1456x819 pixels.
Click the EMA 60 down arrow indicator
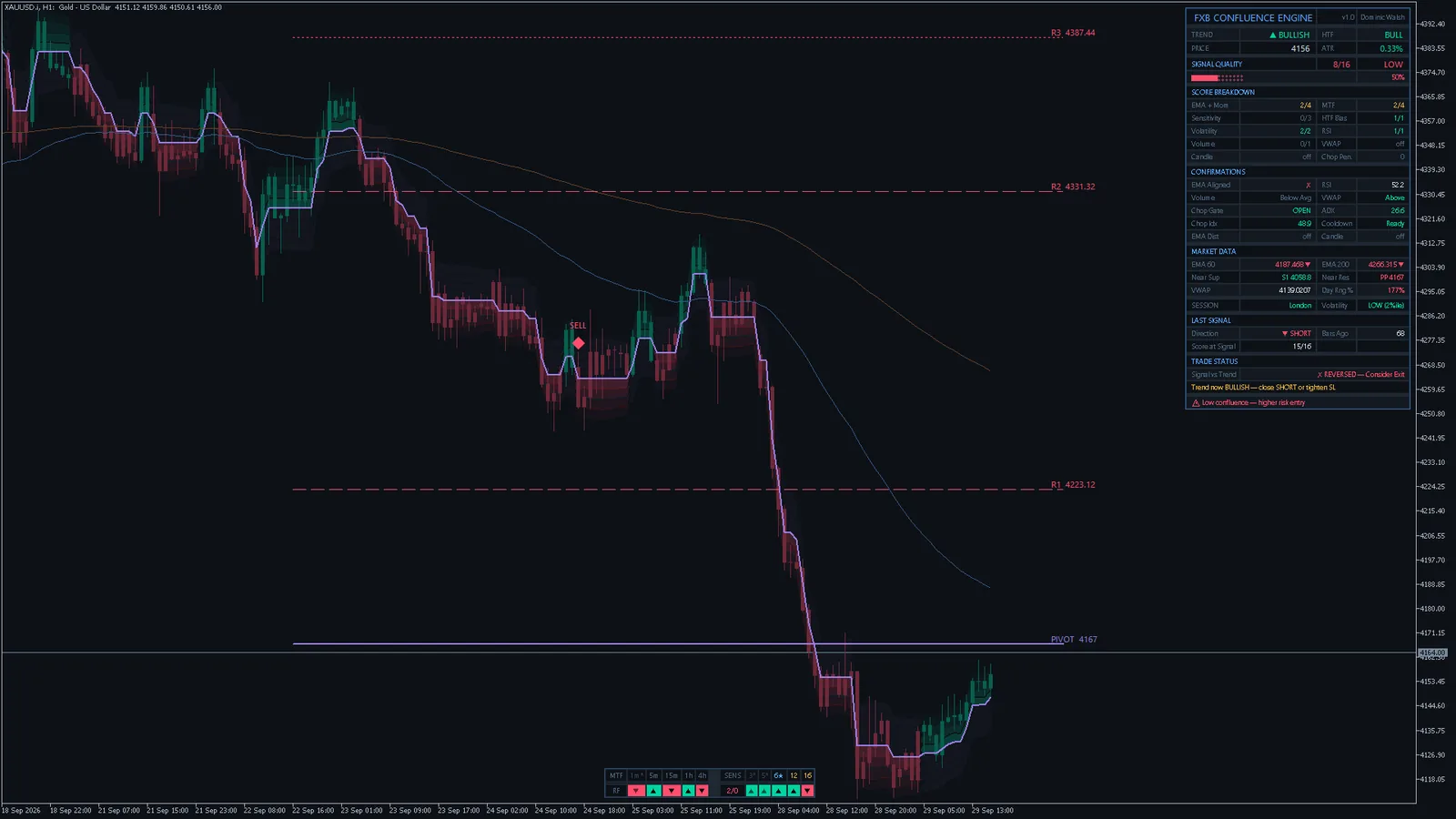coord(1309,265)
